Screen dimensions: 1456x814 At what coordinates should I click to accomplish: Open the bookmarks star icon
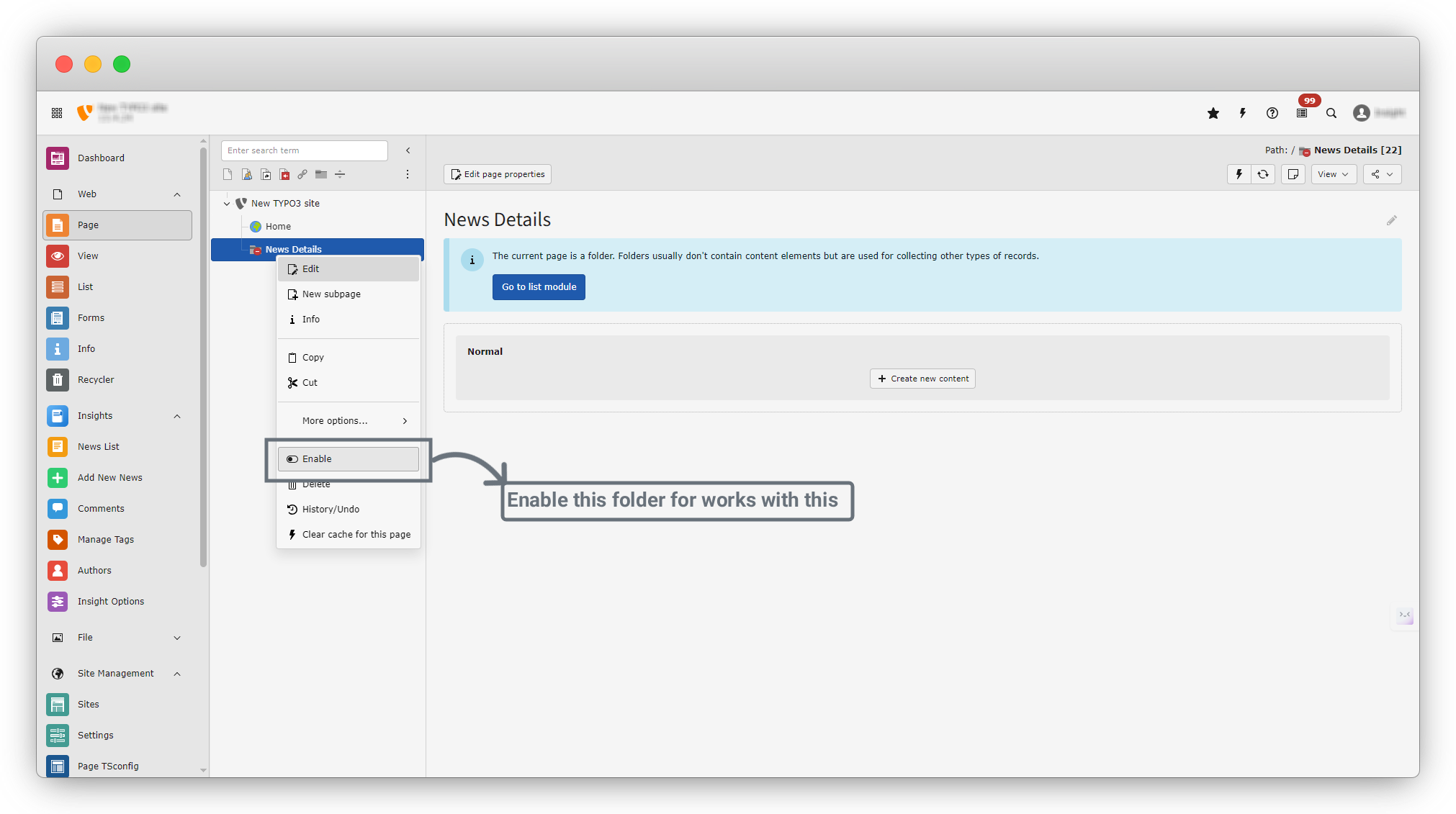click(1213, 113)
